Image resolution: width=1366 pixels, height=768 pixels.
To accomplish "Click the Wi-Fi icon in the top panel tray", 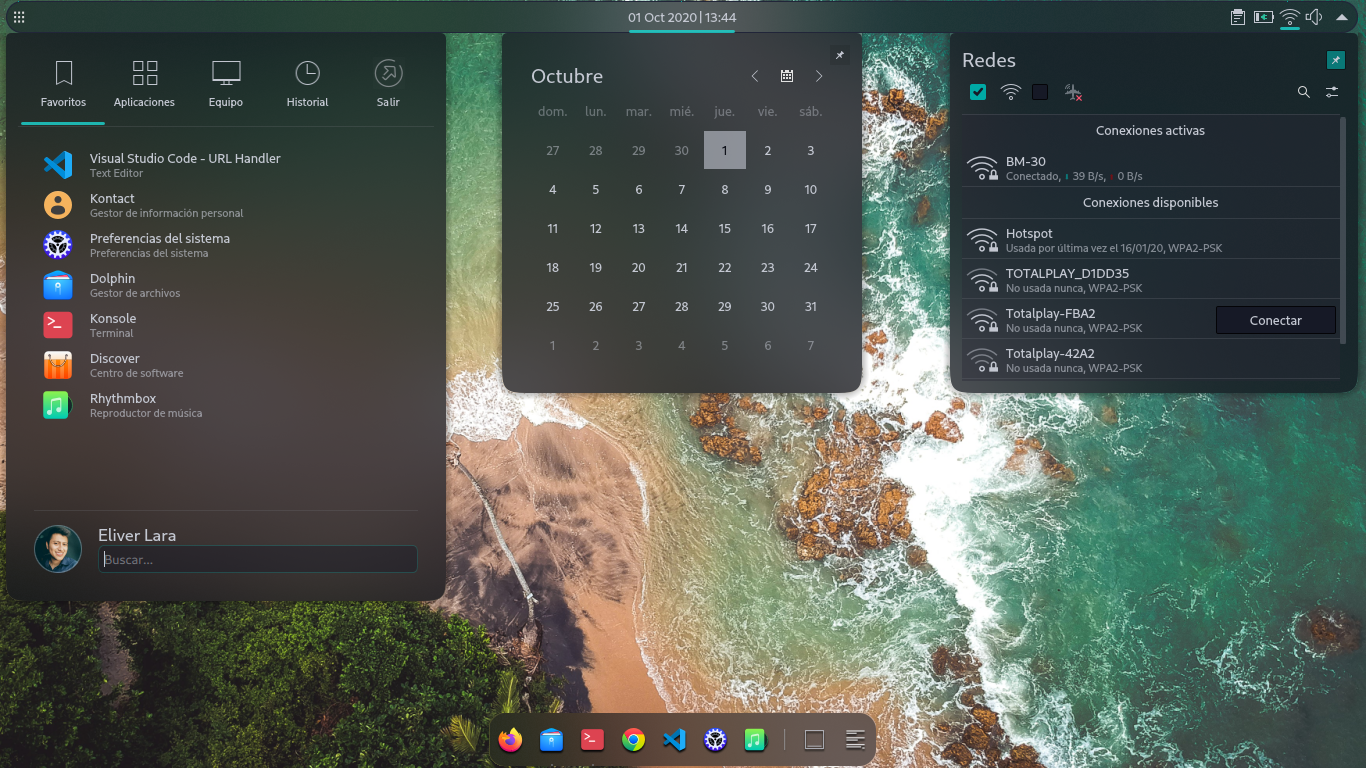I will pos(1290,17).
